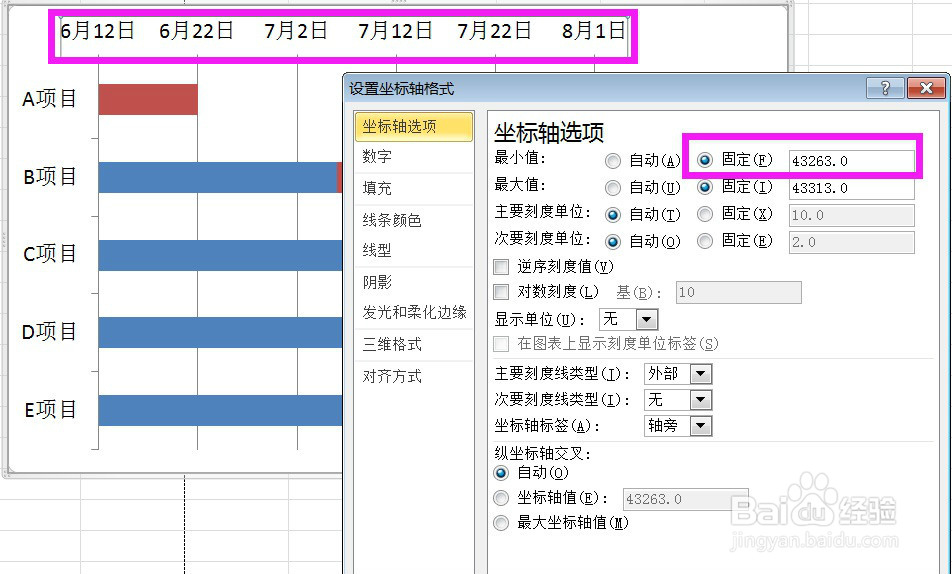
Task: Click the 8月1日 date axis label
Action: coord(593,30)
